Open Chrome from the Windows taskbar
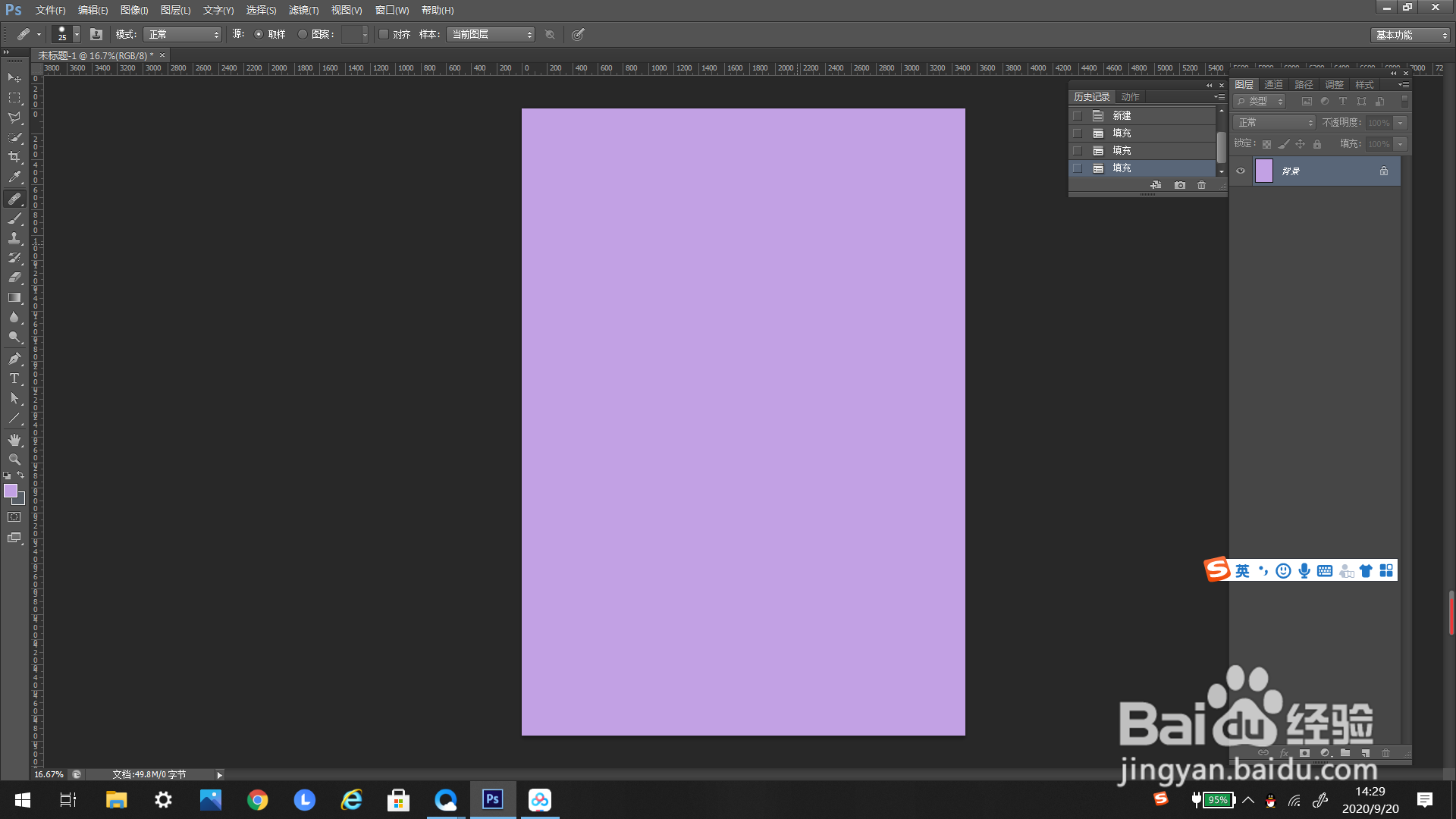This screenshot has width=1456, height=819. (x=258, y=800)
